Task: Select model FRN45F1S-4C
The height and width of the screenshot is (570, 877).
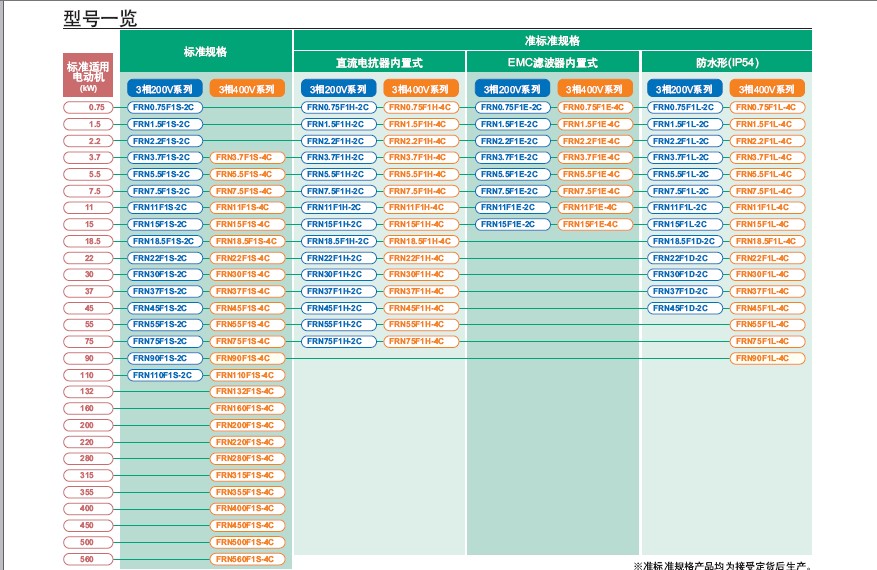Action: point(247,308)
